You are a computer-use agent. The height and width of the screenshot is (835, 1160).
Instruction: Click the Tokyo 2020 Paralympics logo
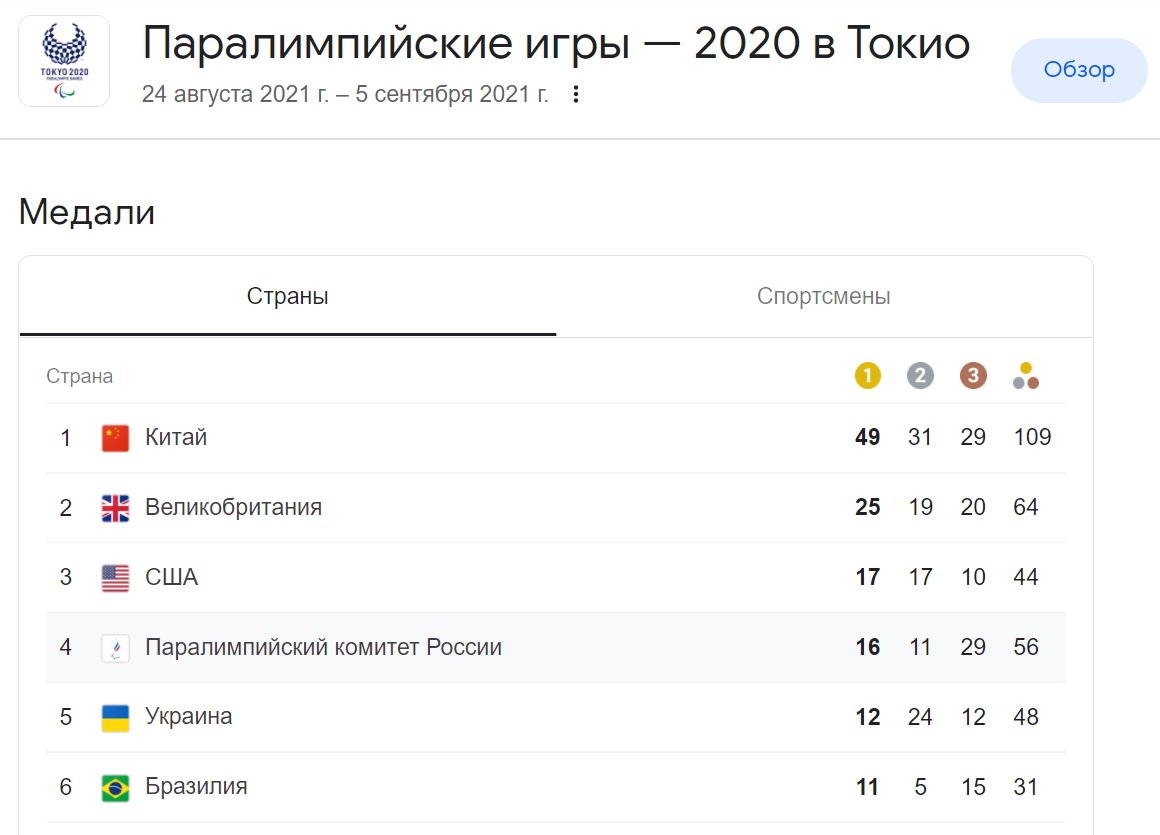(64, 61)
